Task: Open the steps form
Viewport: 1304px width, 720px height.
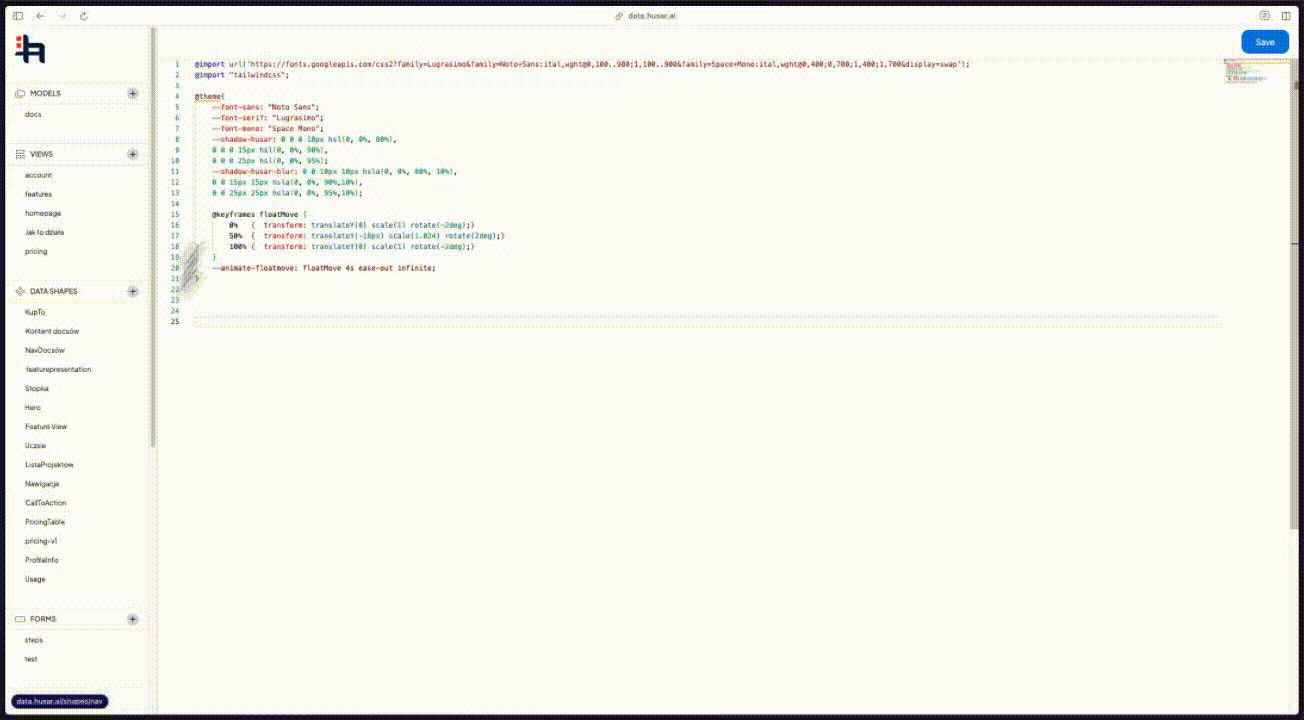Action: [34, 639]
